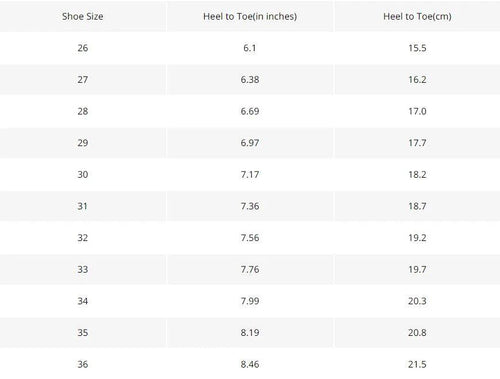This screenshot has height=379, width=500.
Task: Click the 21.5 cm cell
Action: pyautogui.click(x=417, y=364)
